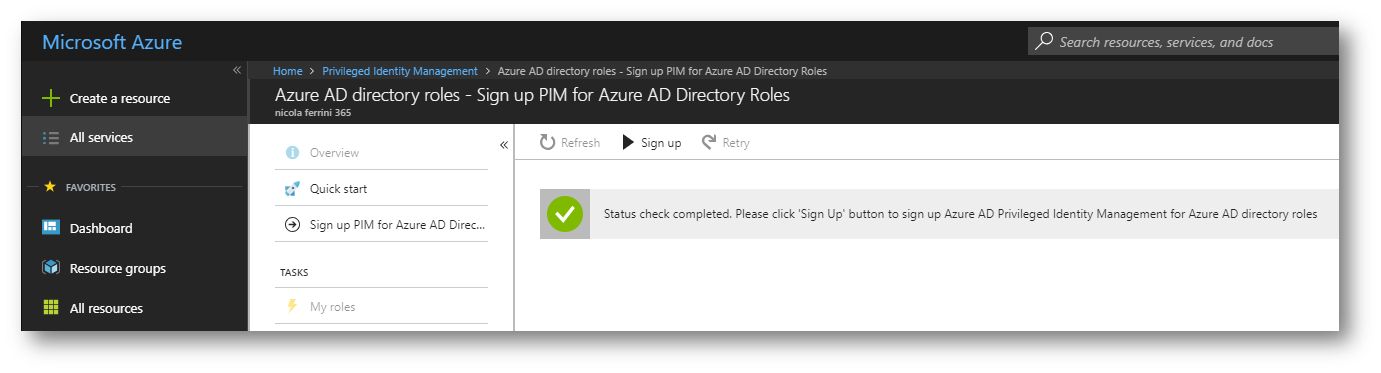Open Create a resource

click(x=134, y=98)
